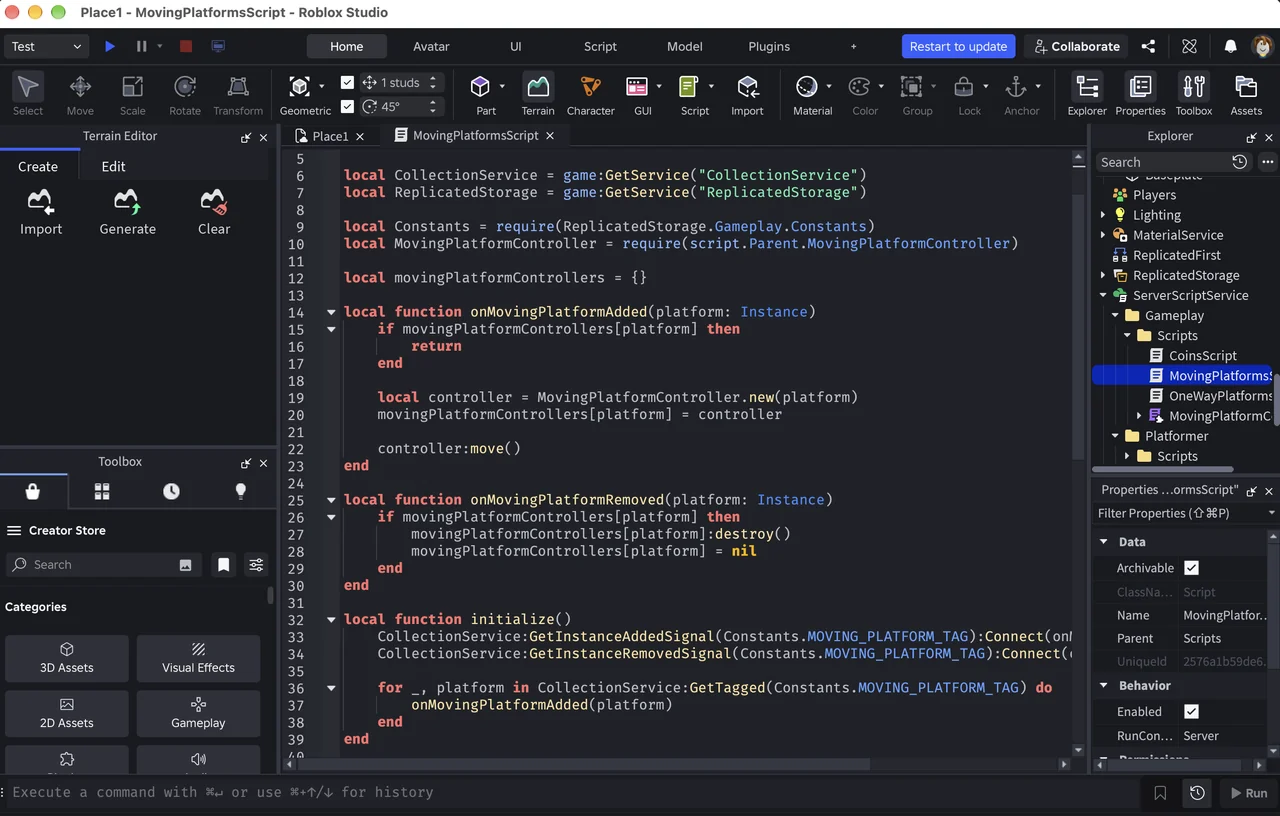Open the Assets manager icon

(x=1246, y=95)
